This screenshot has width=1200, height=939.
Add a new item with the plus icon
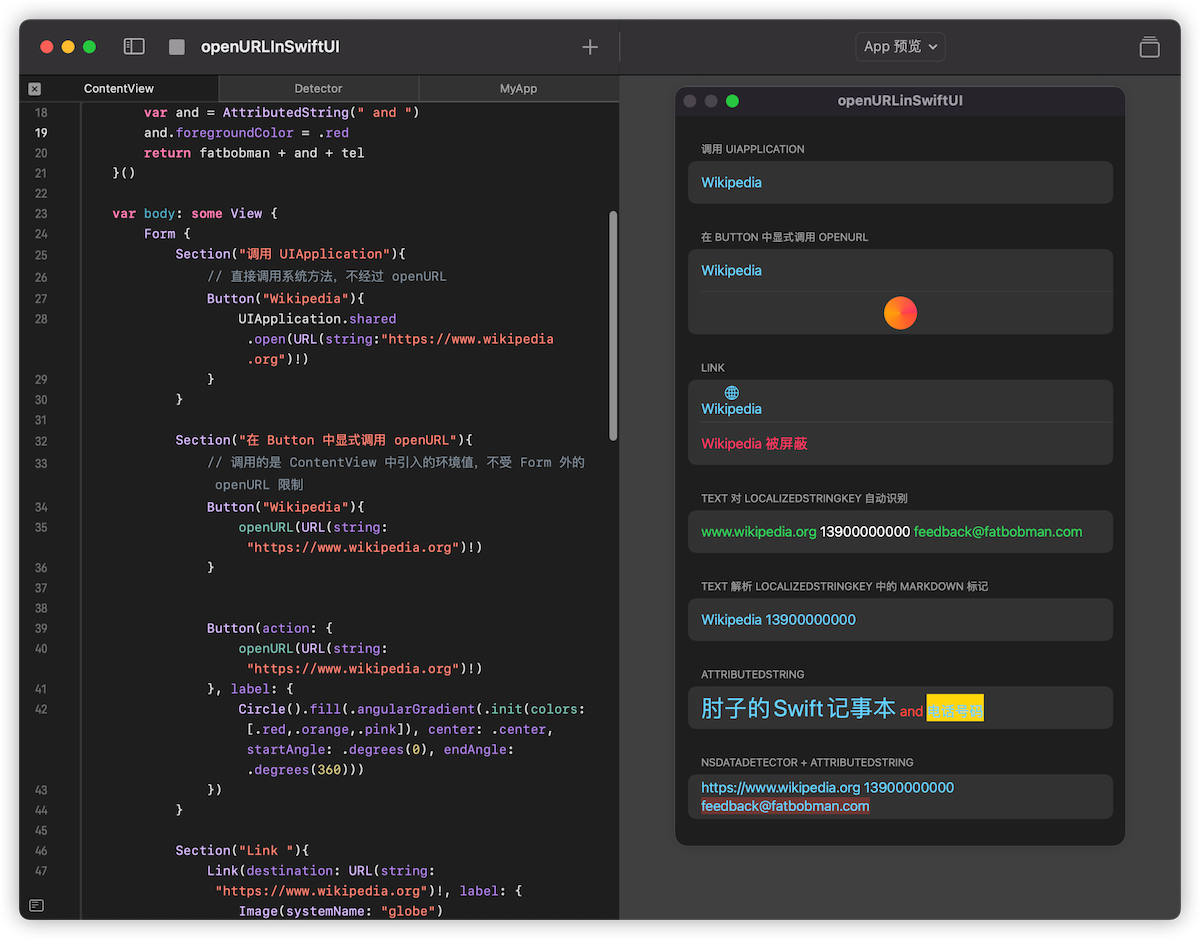tap(590, 47)
